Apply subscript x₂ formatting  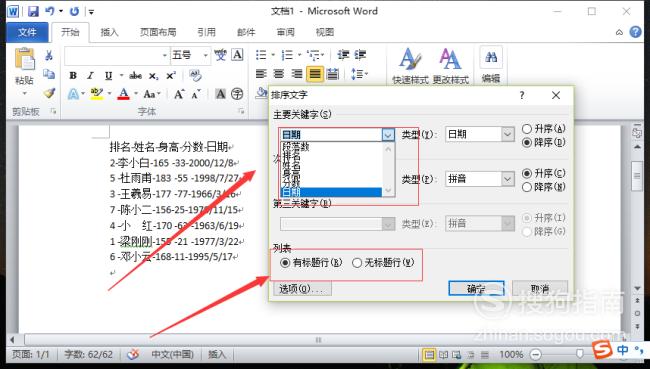point(153,76)
